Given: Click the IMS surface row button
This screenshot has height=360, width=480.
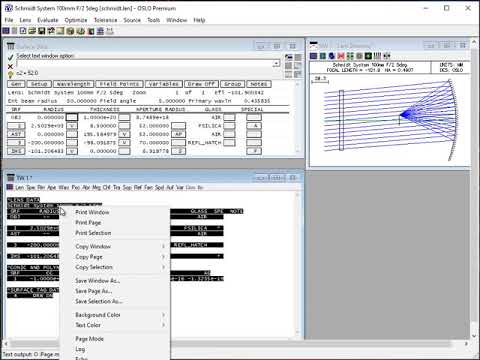Looking at the screenshot, I should (x=16, y=151).
